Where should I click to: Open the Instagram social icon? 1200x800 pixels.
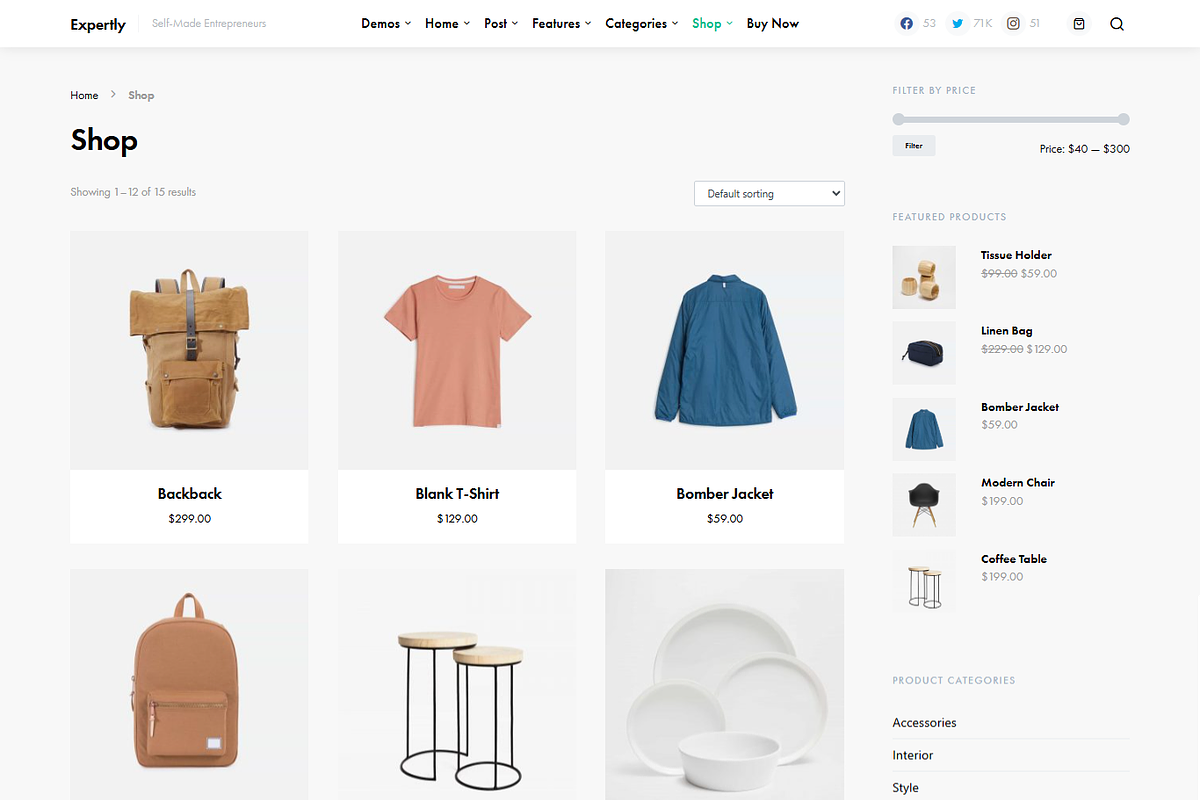pyautogui.click(x=1013, y=24)
